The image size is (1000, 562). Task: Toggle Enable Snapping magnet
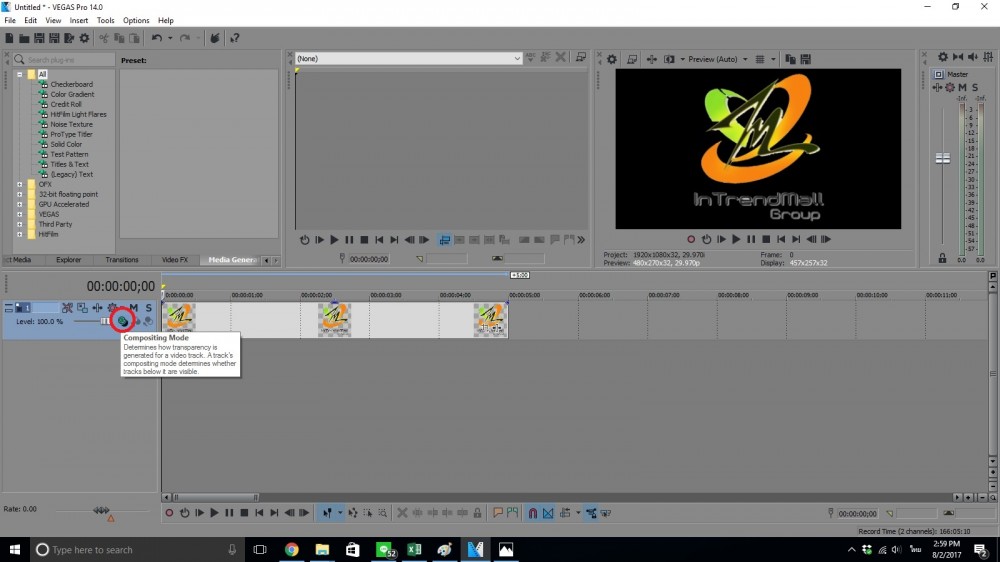click(533, 513)
